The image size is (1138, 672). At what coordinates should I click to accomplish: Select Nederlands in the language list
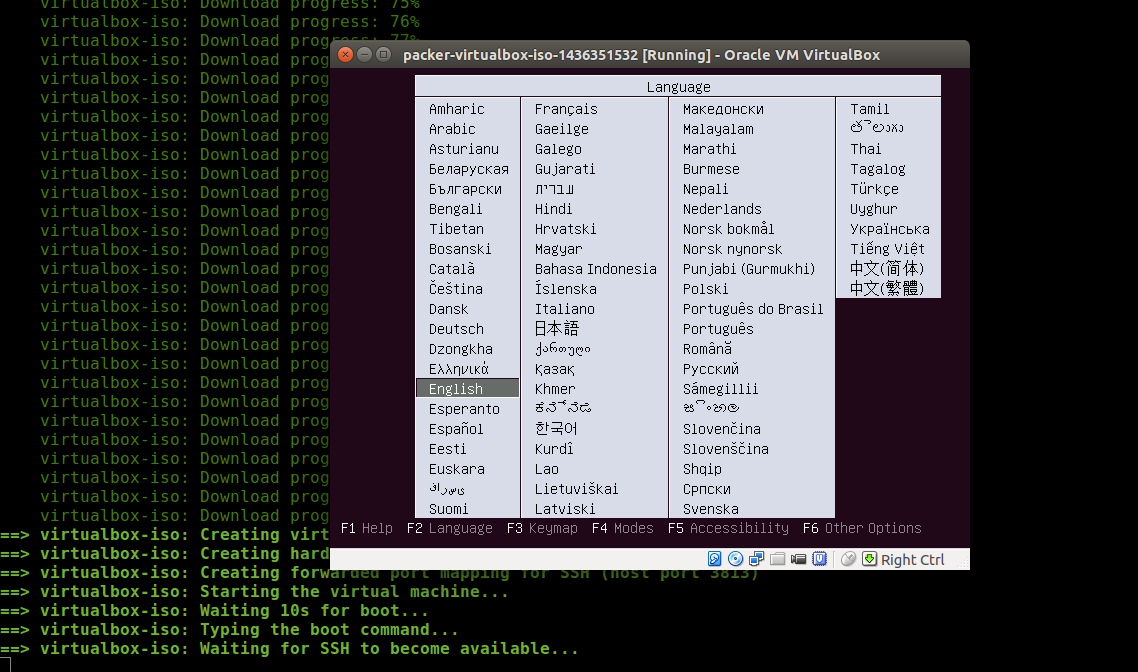click(x=722, y=209)
